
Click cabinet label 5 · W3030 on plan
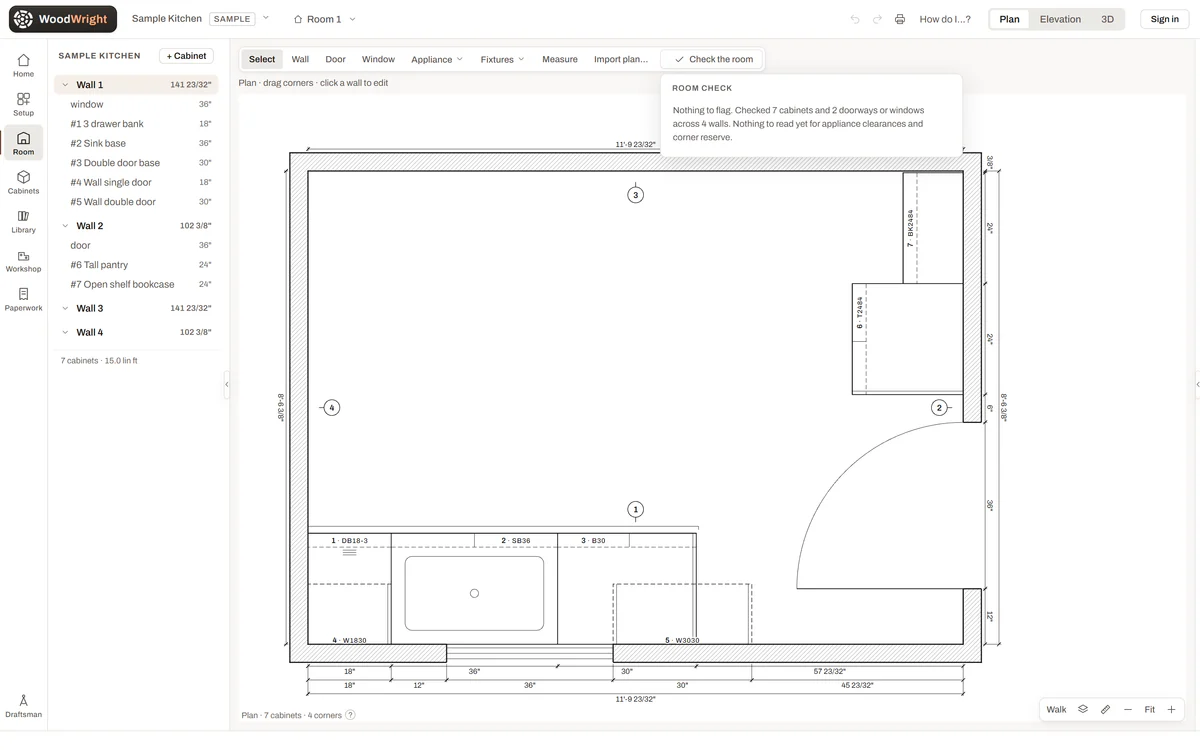[682, 640]
